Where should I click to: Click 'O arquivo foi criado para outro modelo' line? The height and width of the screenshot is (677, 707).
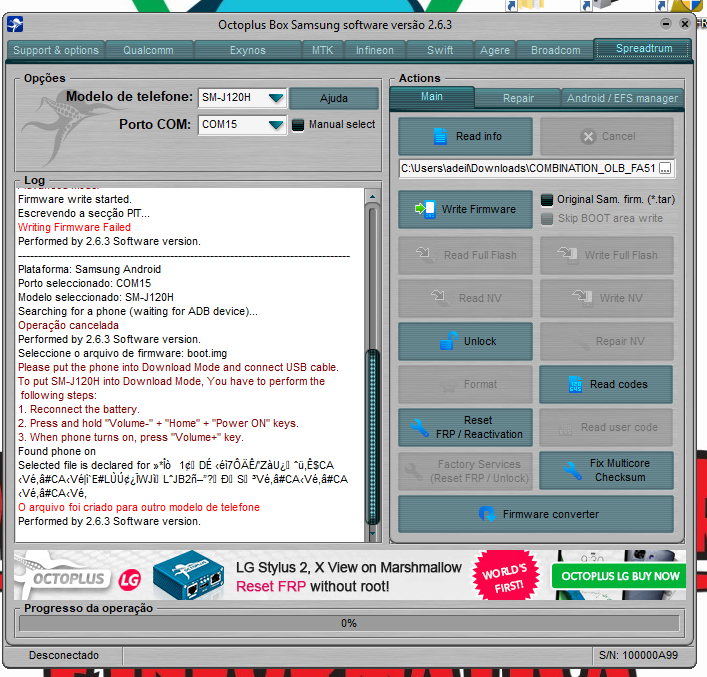tap(139, 507)
